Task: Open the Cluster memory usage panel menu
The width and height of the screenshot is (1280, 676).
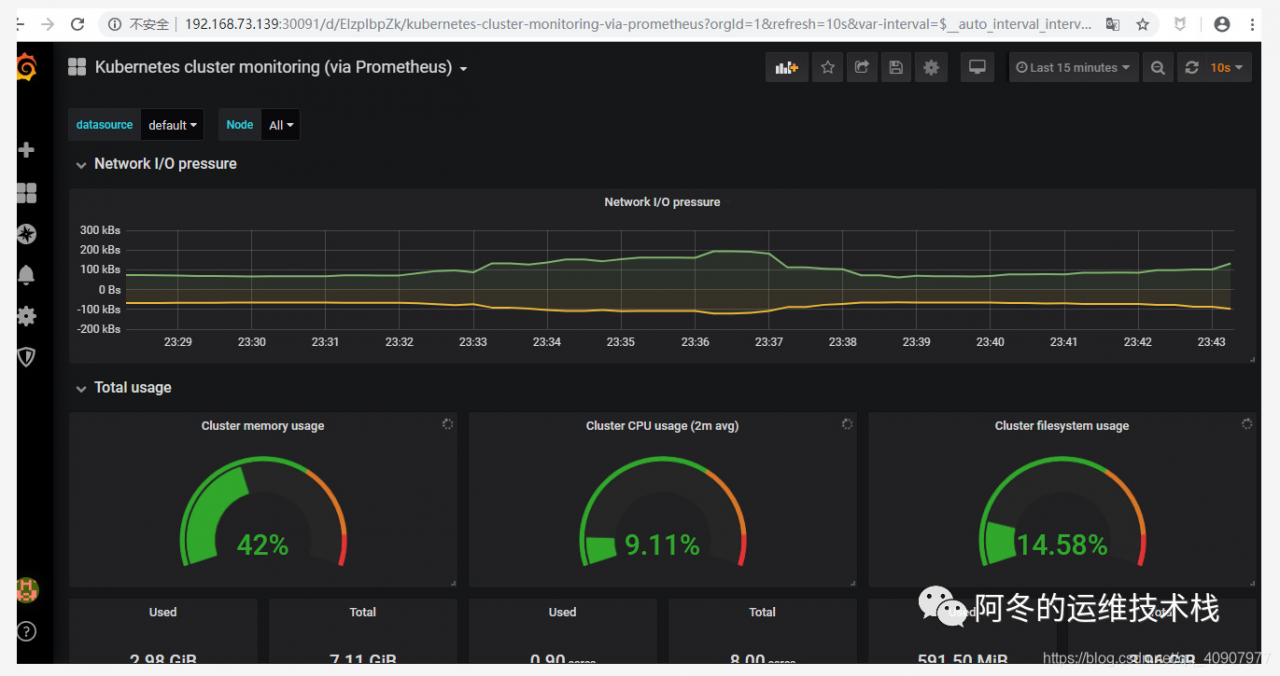Action: [263, 426]
